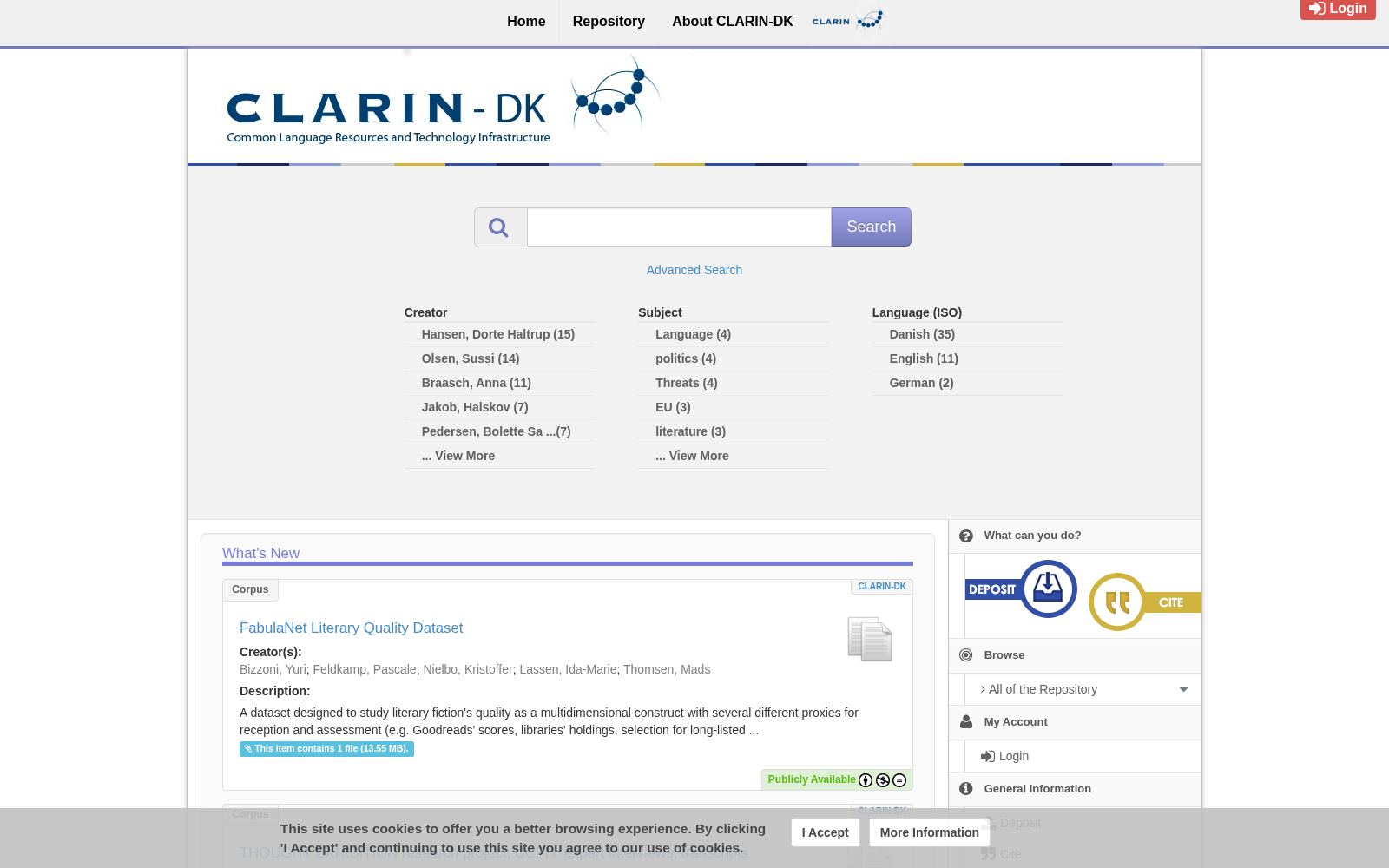
Task: Click Login under My Account
Action: [1005, 756]
